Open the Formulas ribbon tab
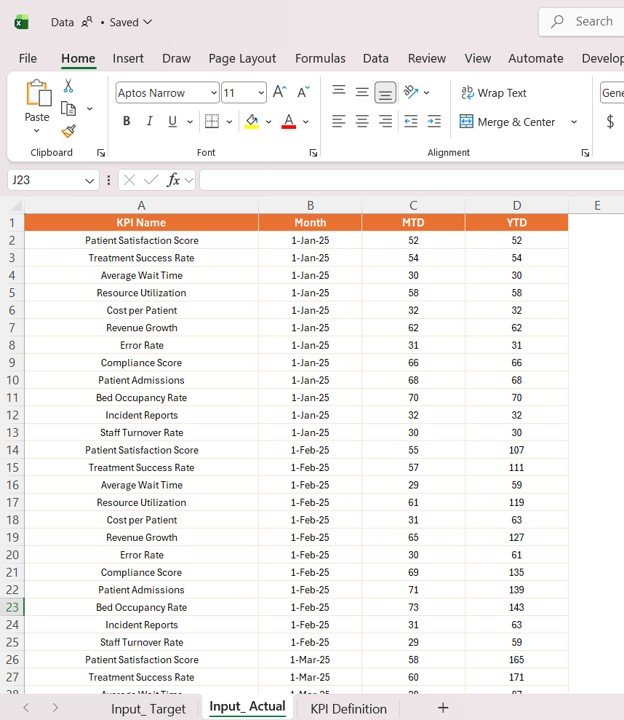Viewport: 624px width, 720px height. 320,58
